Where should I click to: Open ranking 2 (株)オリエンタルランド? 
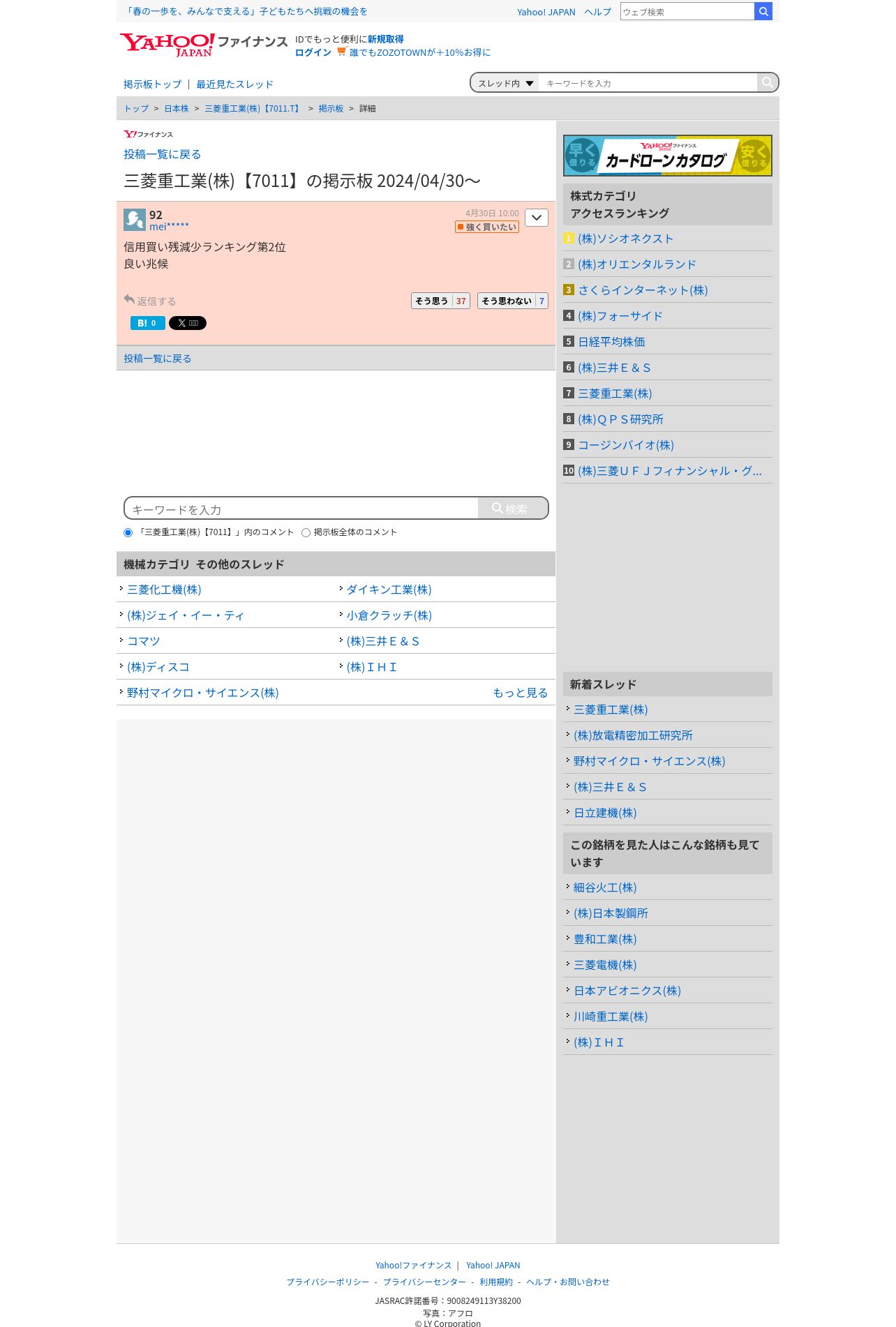(636, 264)
